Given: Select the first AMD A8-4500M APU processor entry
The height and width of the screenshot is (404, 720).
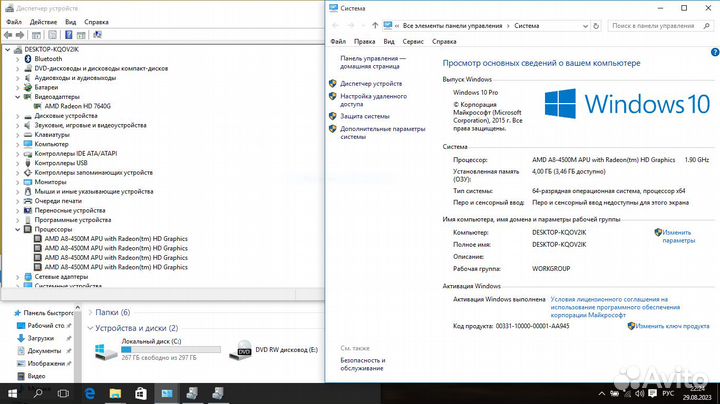Looking at the screenshot, I should click(116, 239).
